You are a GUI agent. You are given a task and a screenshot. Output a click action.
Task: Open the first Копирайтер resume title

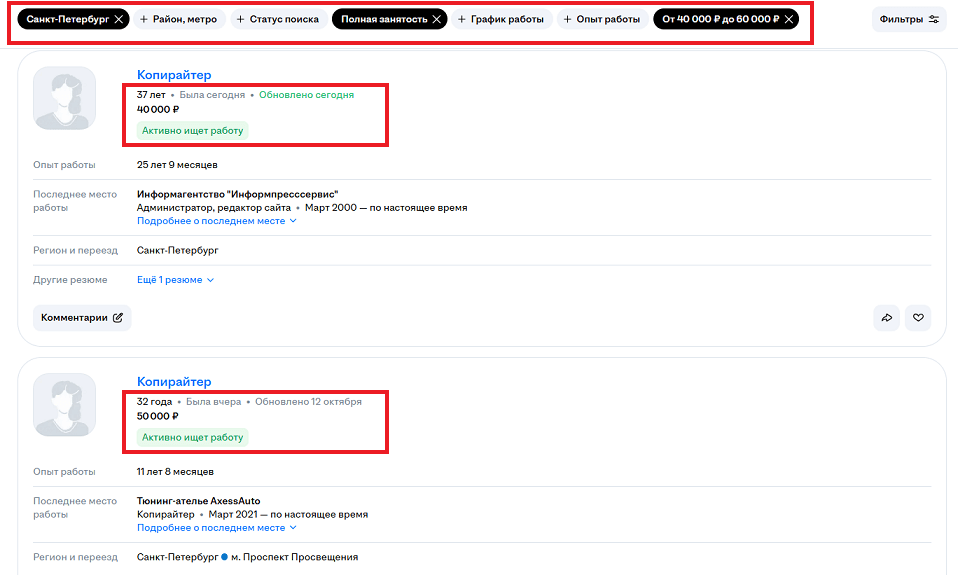pos(174,75)
